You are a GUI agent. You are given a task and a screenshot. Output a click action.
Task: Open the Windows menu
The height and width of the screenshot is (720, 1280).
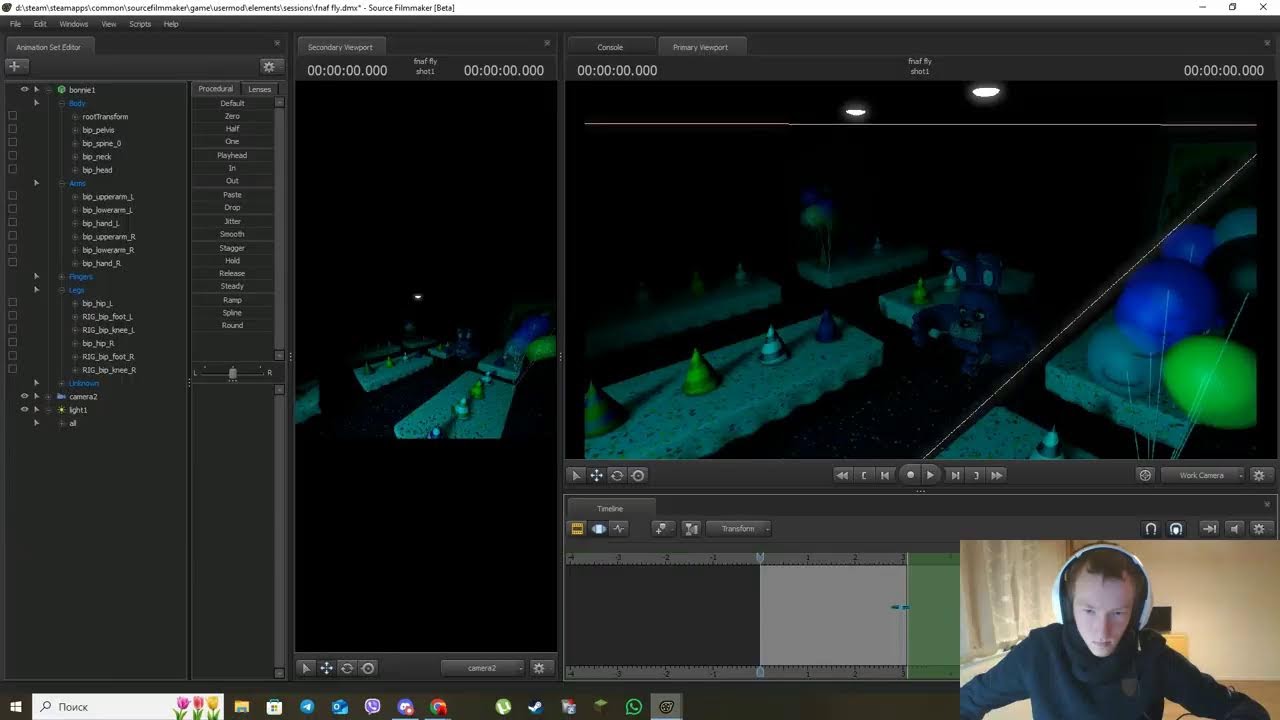pyautogui.click(x=74, y=23)
